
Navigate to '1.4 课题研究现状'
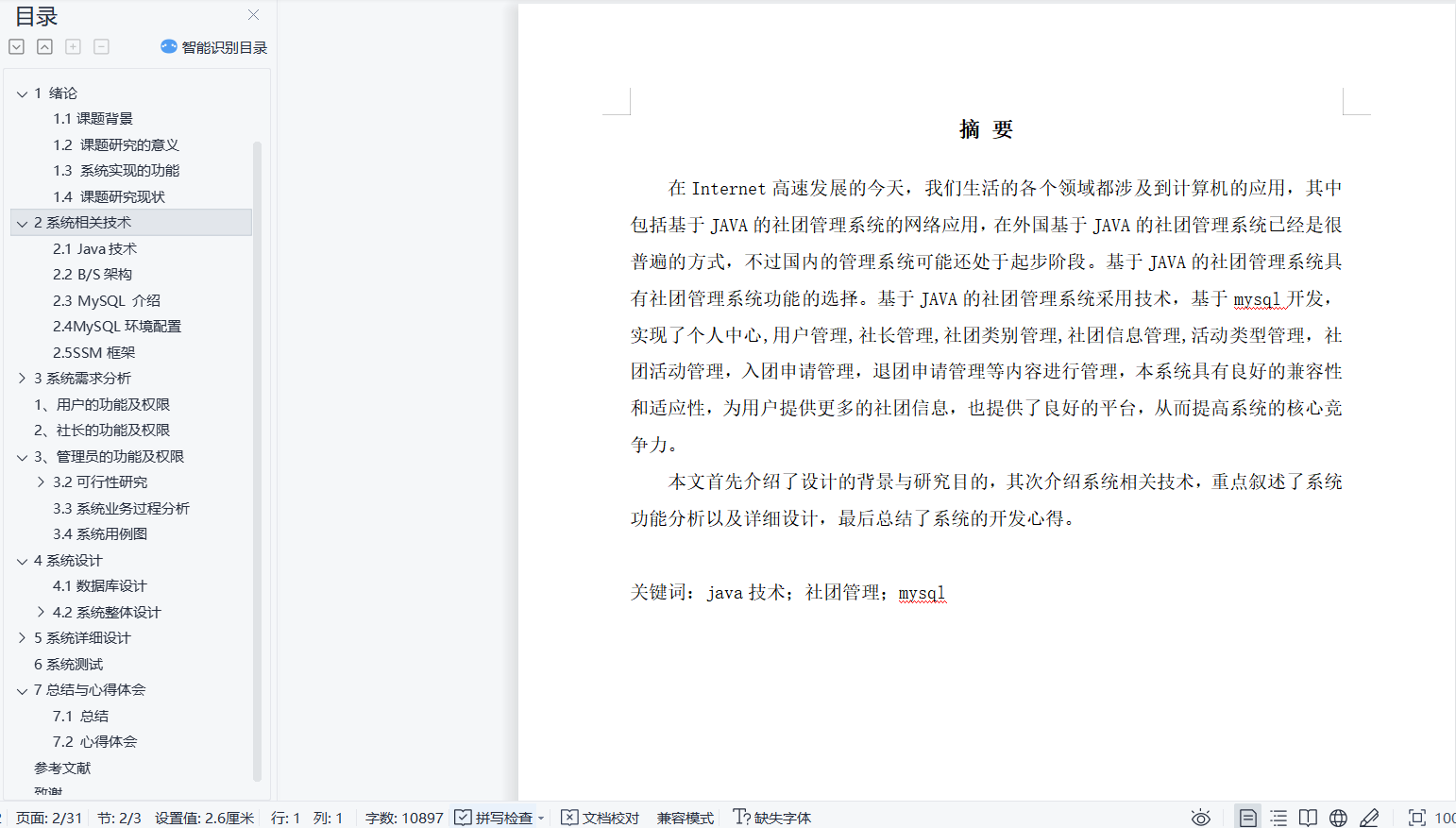109,196
